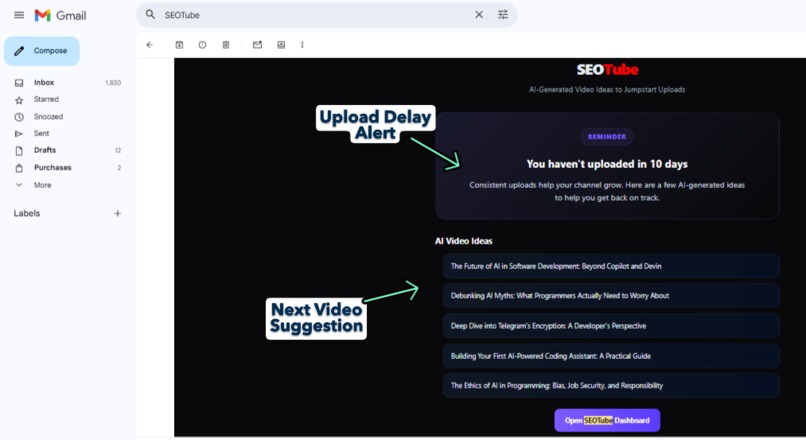The width and height of the screenshot is (806, 440).
Task: Click the Drafts page icon
Action: (x=19, y=151)
